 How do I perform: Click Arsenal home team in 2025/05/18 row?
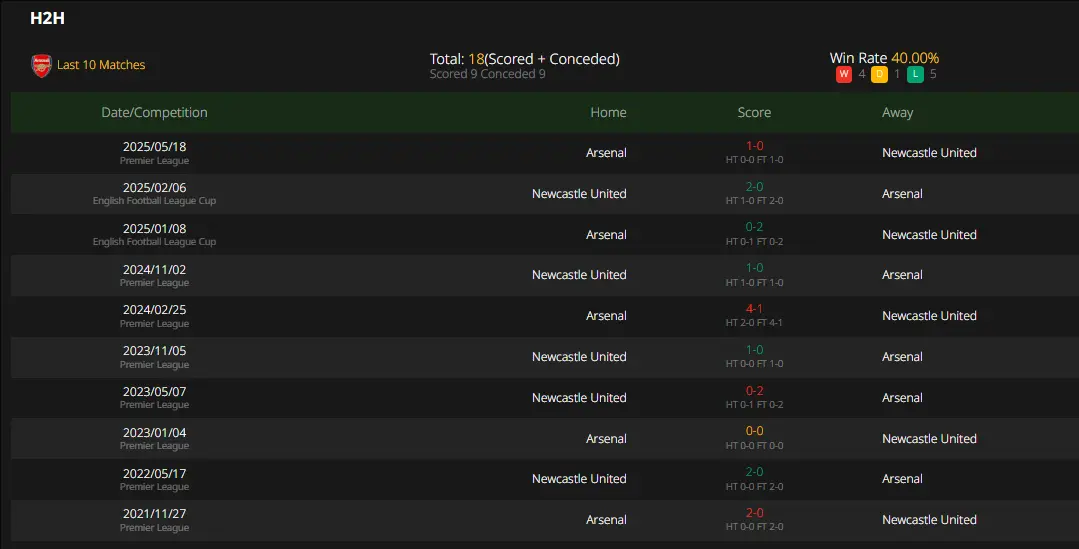pos(606,153)
